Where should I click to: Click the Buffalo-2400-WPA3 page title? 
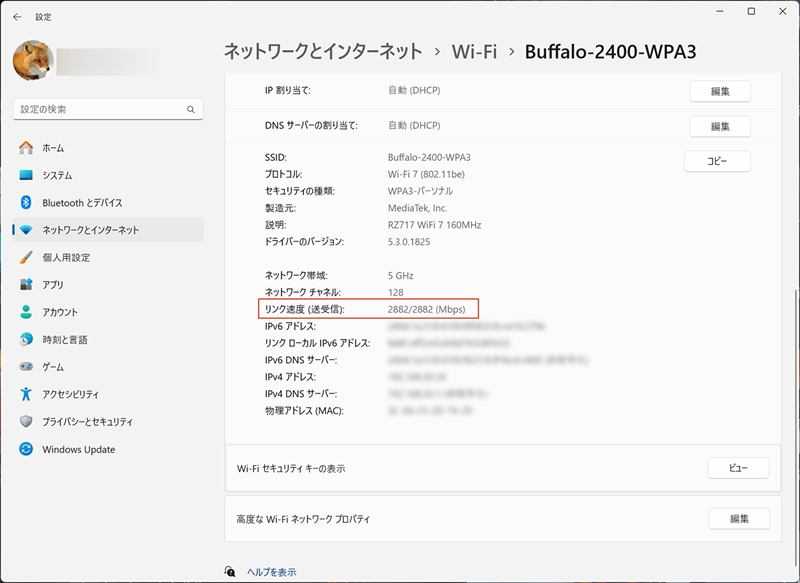pos(610,52)
